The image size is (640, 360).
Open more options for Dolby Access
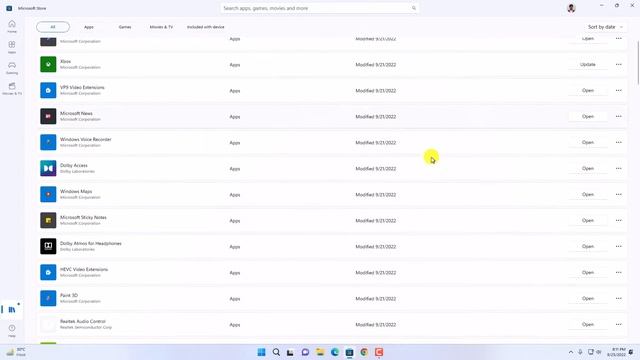(x=619, y=168)
